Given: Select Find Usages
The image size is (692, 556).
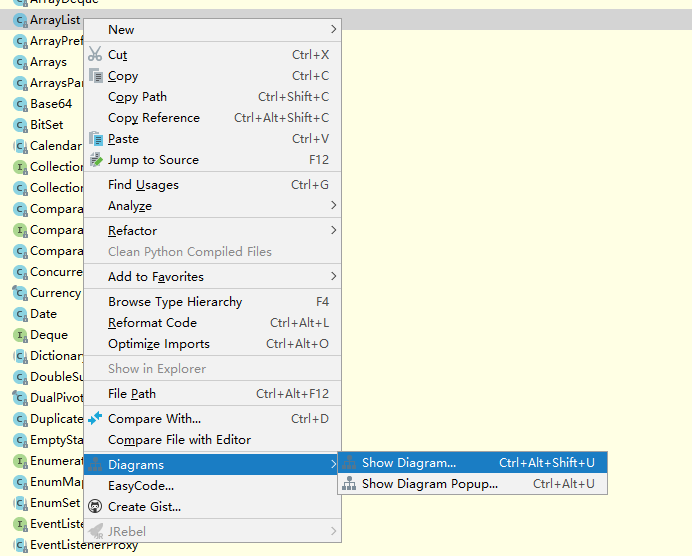Looking at the screenshot, I should coord(212,184).
